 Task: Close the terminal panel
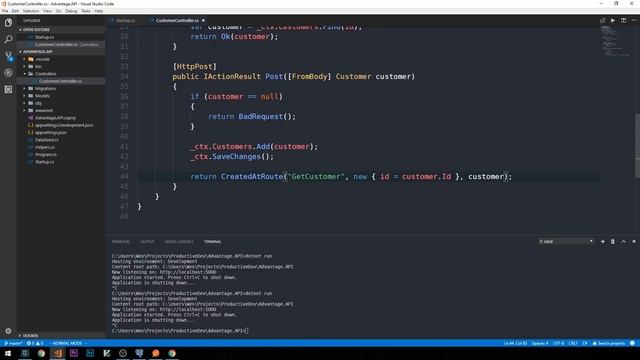click(x=634, y=242)
